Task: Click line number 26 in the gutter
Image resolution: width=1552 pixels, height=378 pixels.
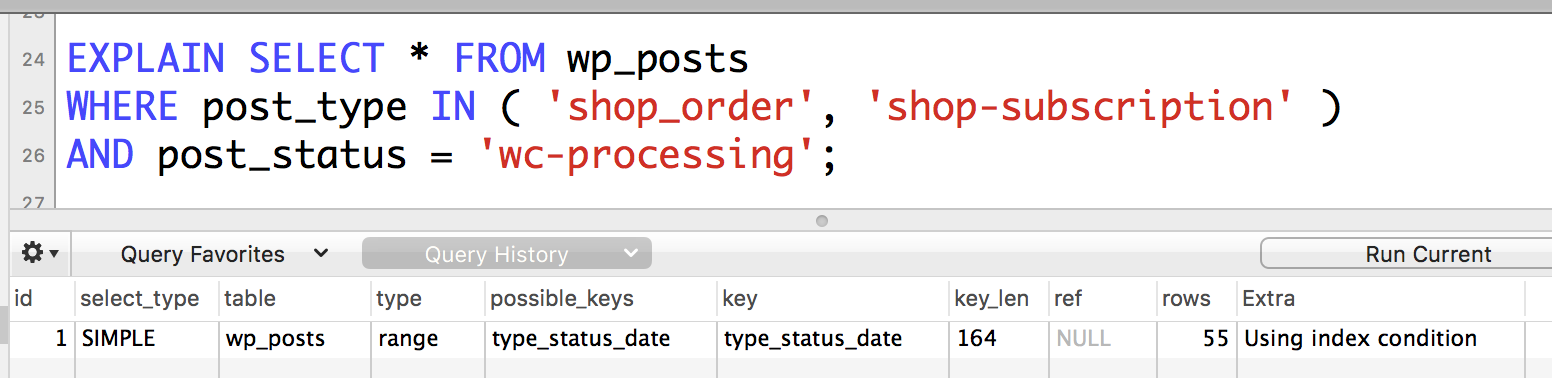Action: click(x=33, y=156)
